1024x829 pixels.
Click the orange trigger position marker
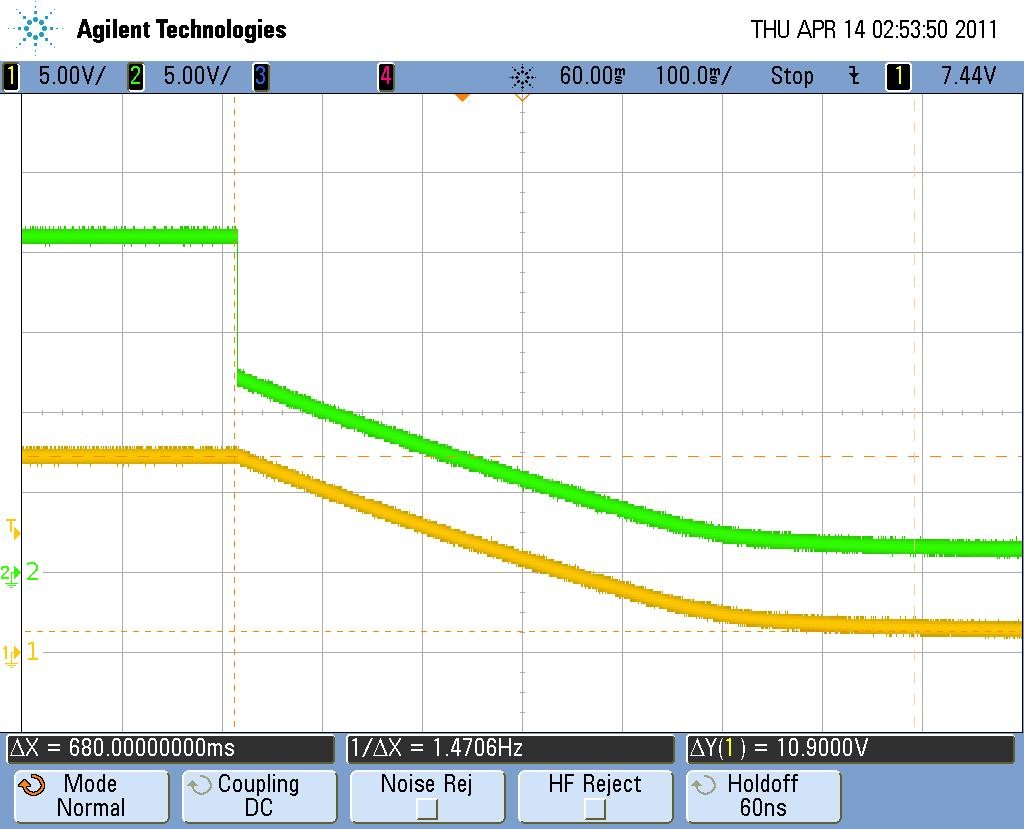[x=462, y=97]
